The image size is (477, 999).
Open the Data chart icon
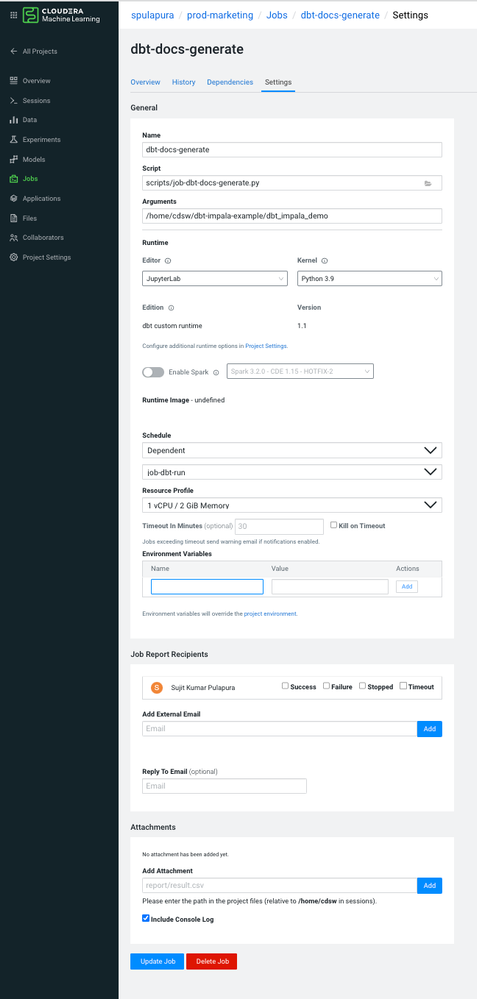pos(13,120)
